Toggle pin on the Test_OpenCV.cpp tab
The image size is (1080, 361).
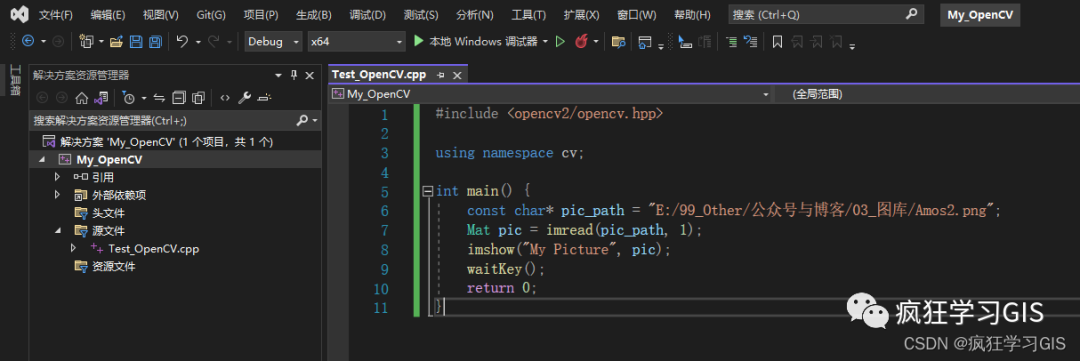click(x=440, y=74)
